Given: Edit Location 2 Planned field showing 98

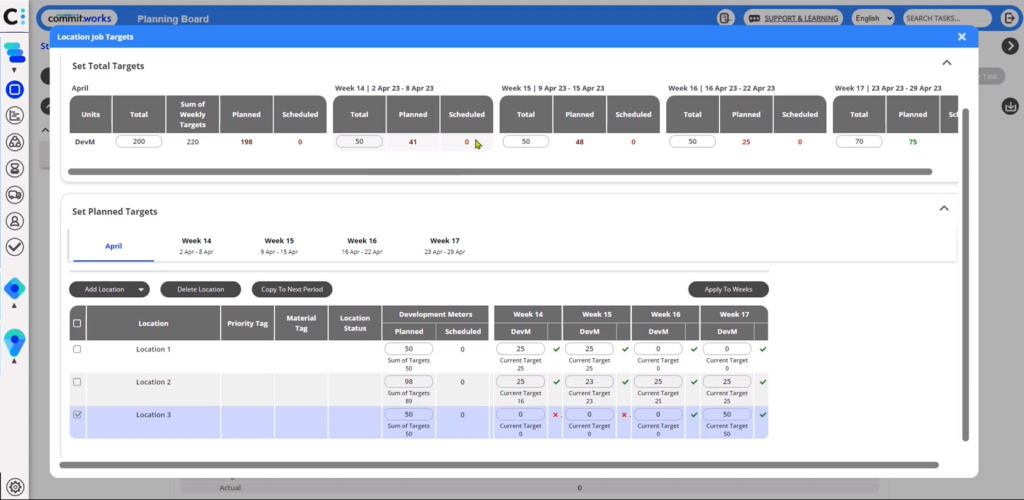Looking at the screenshot, I should coord(409,382).
